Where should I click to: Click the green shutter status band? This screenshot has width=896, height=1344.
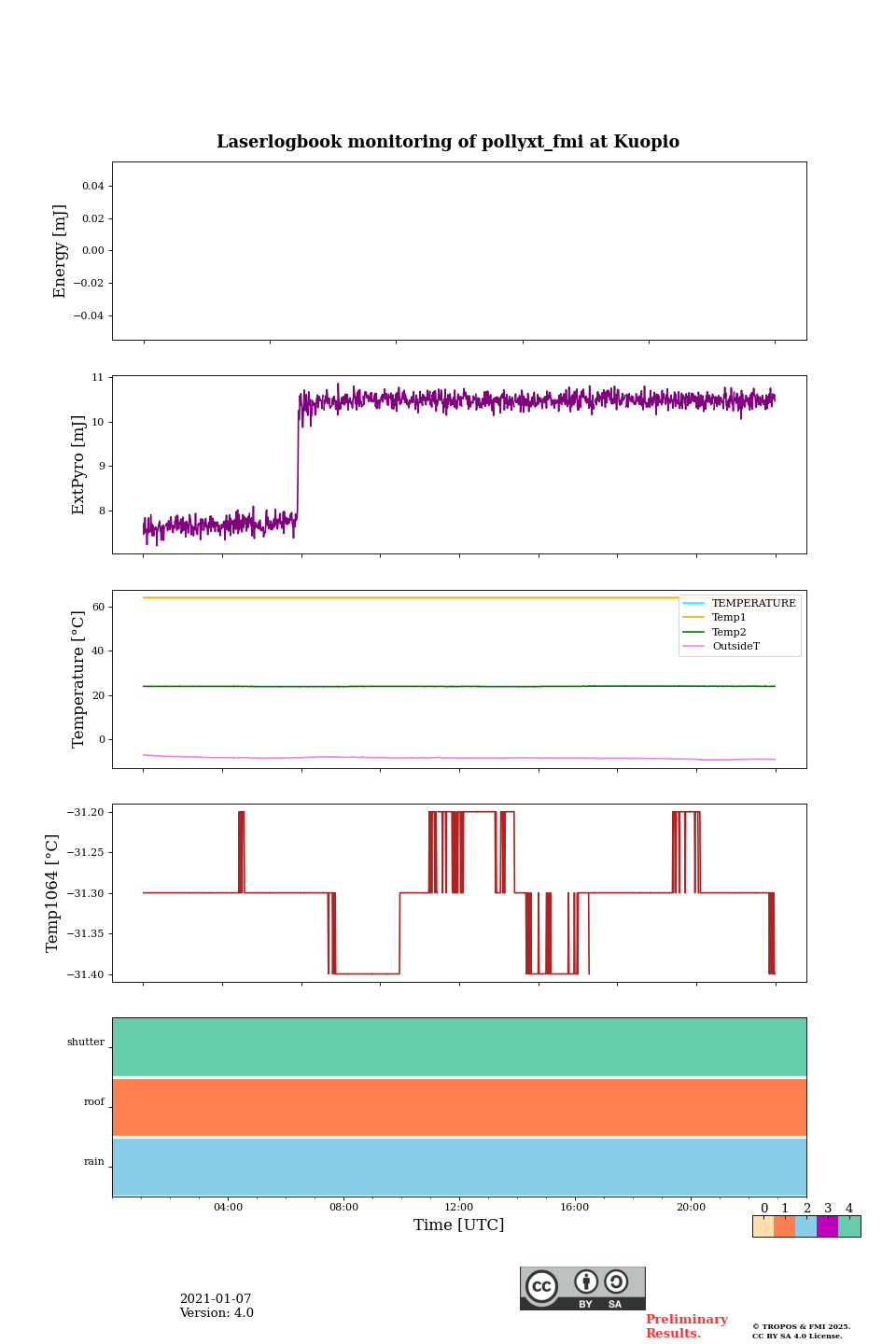[459, 1046]
